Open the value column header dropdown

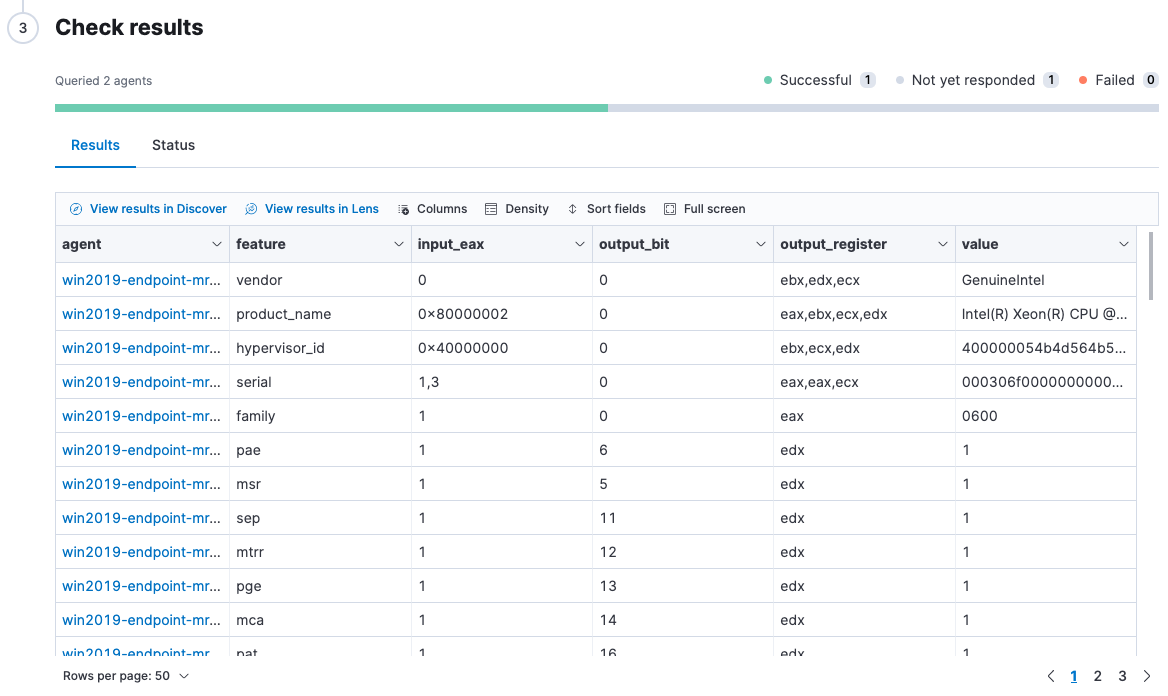[1124, 244]
